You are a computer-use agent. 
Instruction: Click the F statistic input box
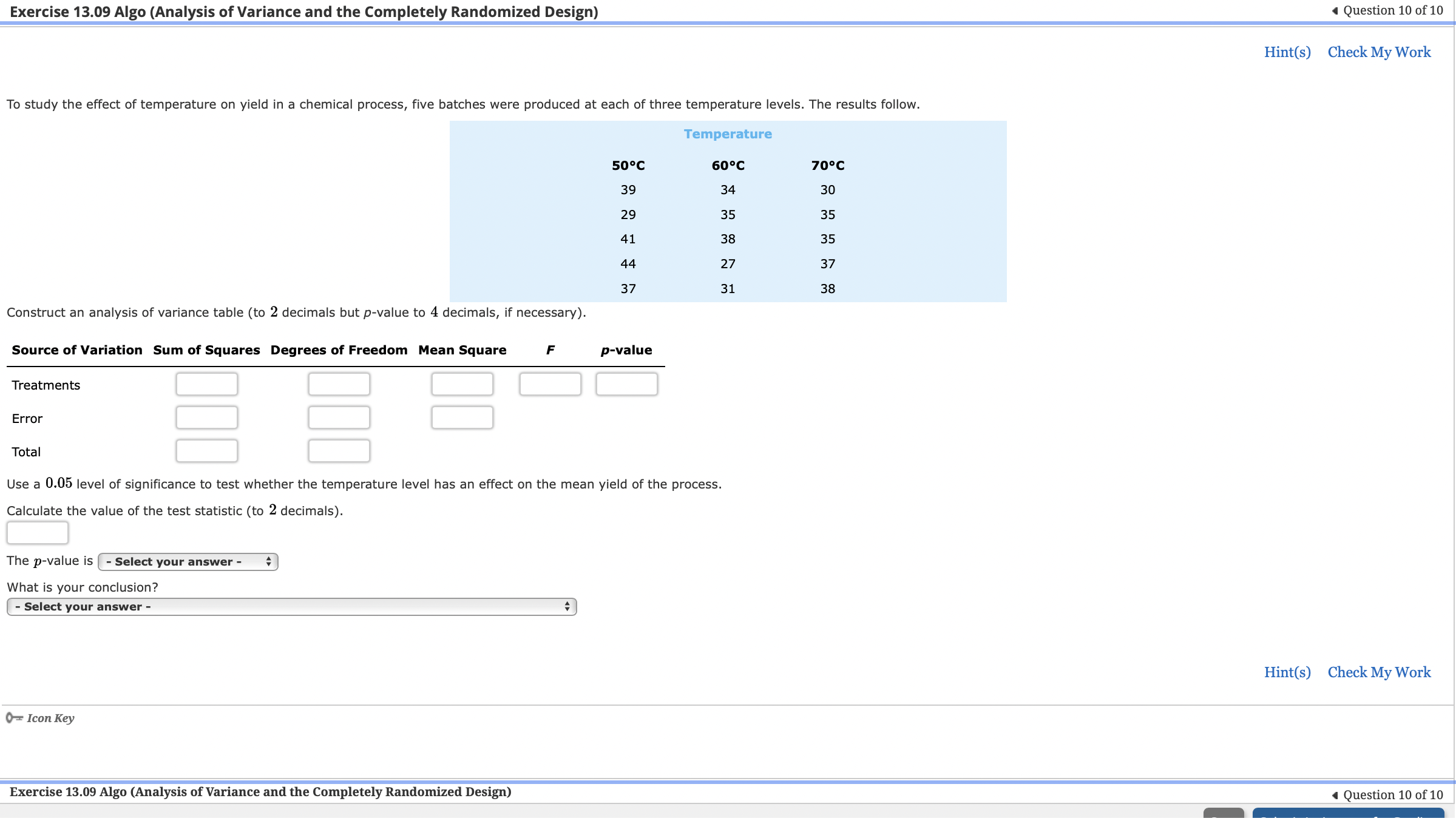pos(550,384)
